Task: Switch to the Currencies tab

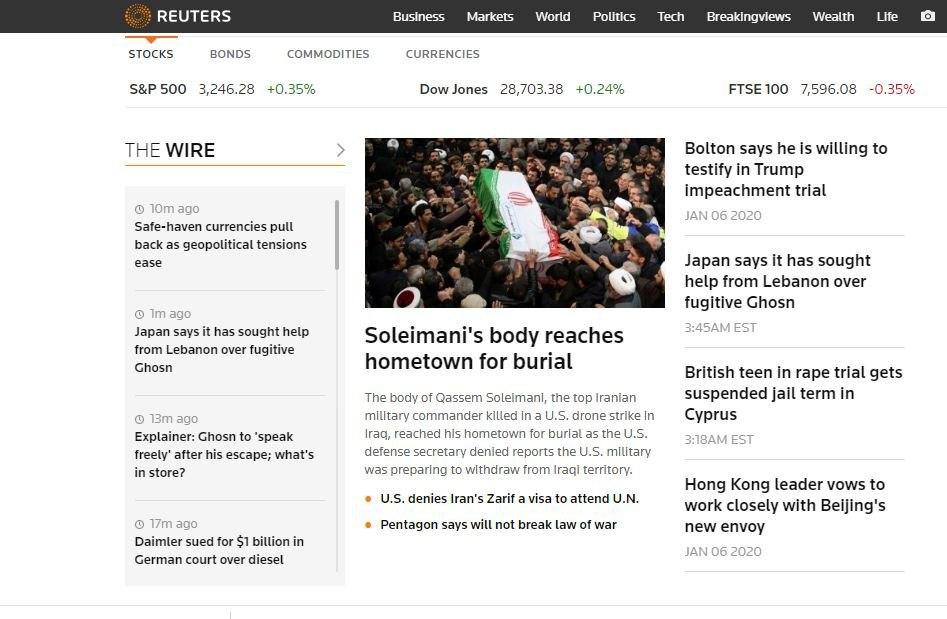Action: click(443, 54)
